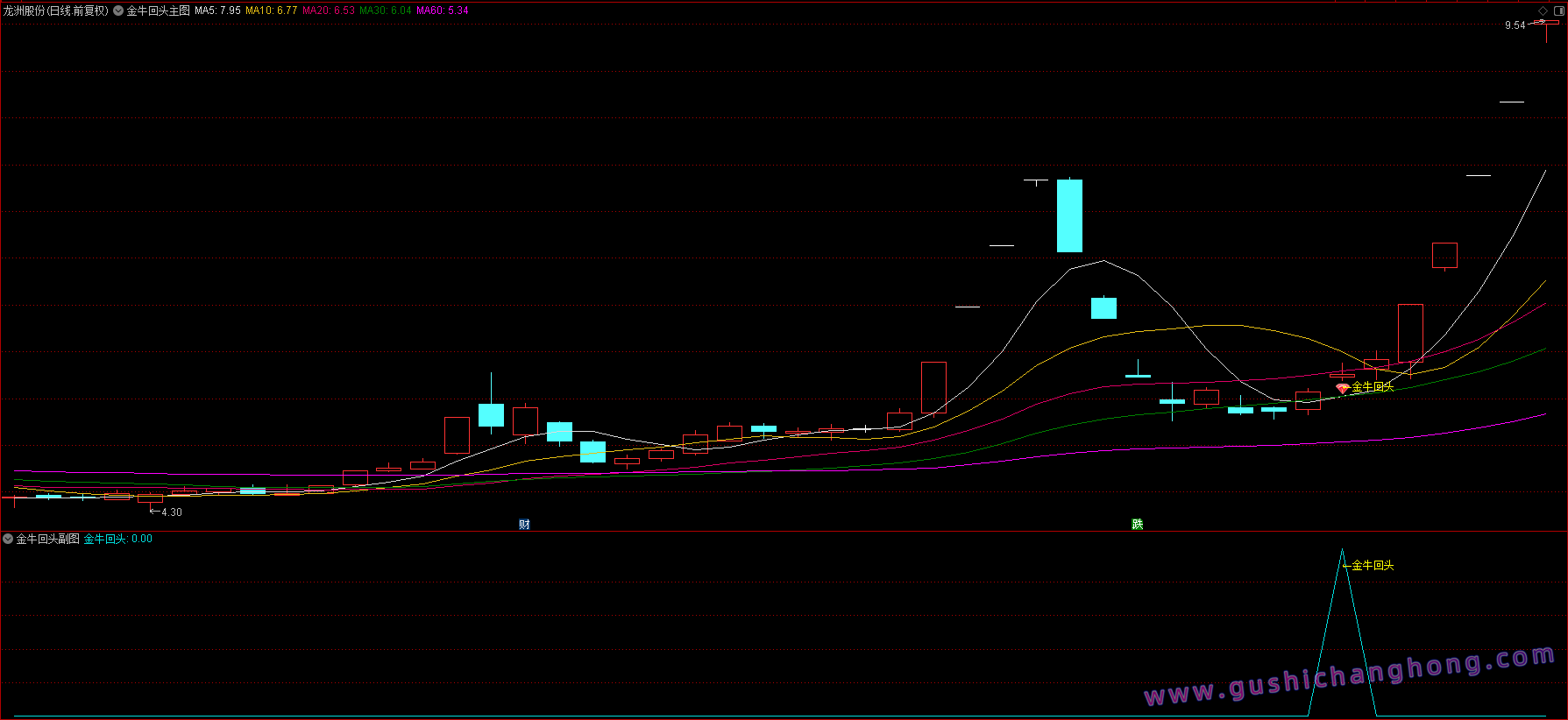Select the MA5 indicator label

(217, 11)
